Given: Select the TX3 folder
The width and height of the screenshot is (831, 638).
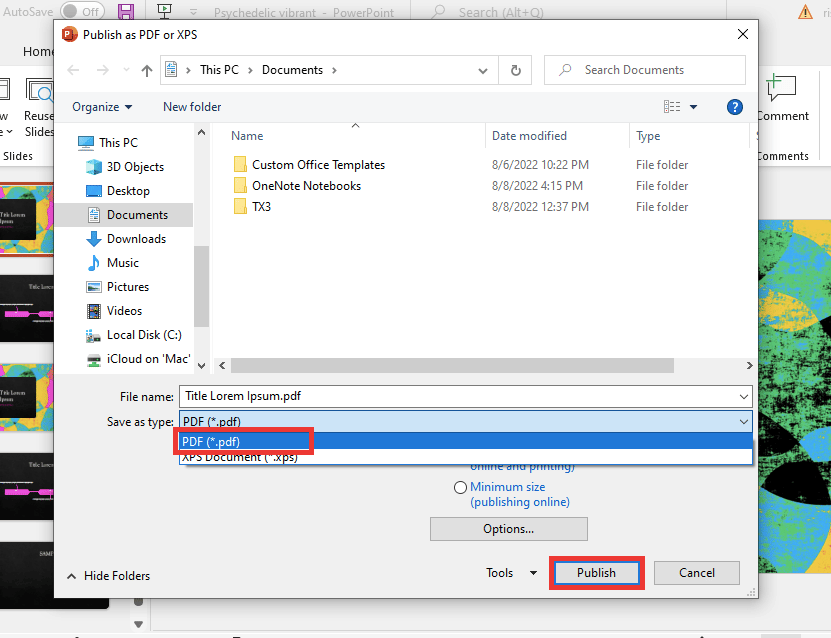Looking at the screenshot, I should point(252,207).
